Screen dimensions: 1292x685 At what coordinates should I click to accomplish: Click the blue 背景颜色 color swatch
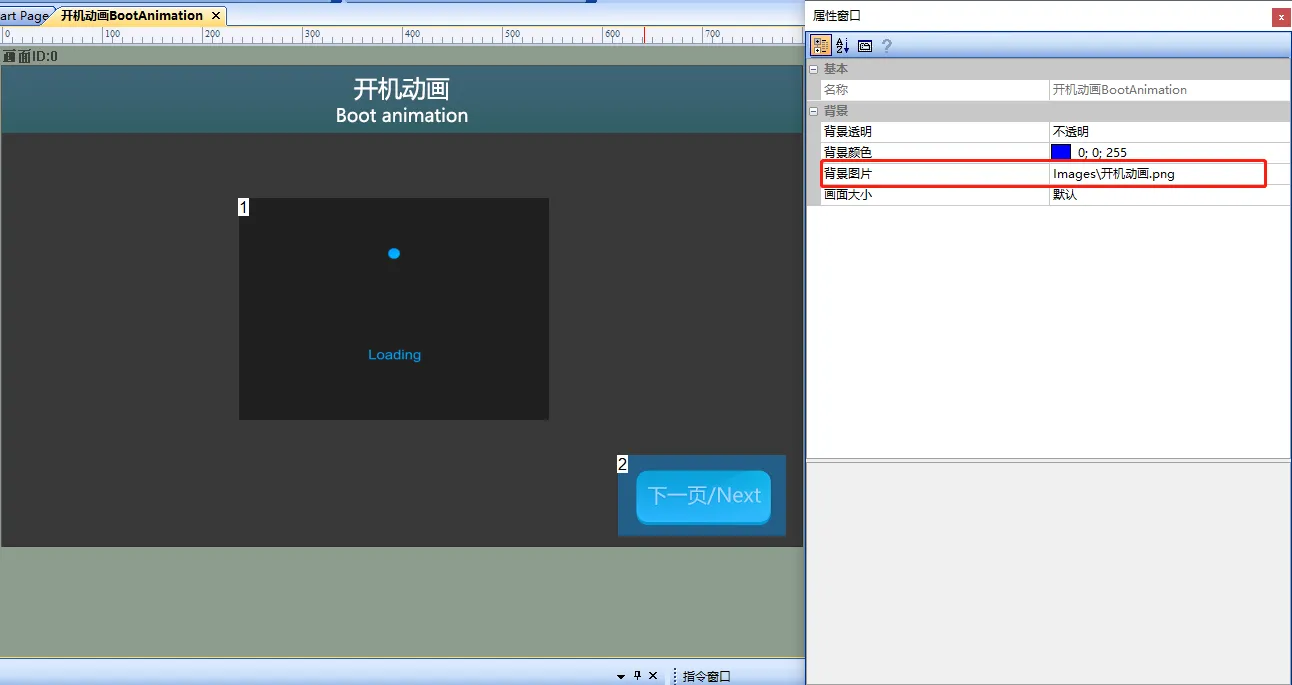[x=1061, y=152]
